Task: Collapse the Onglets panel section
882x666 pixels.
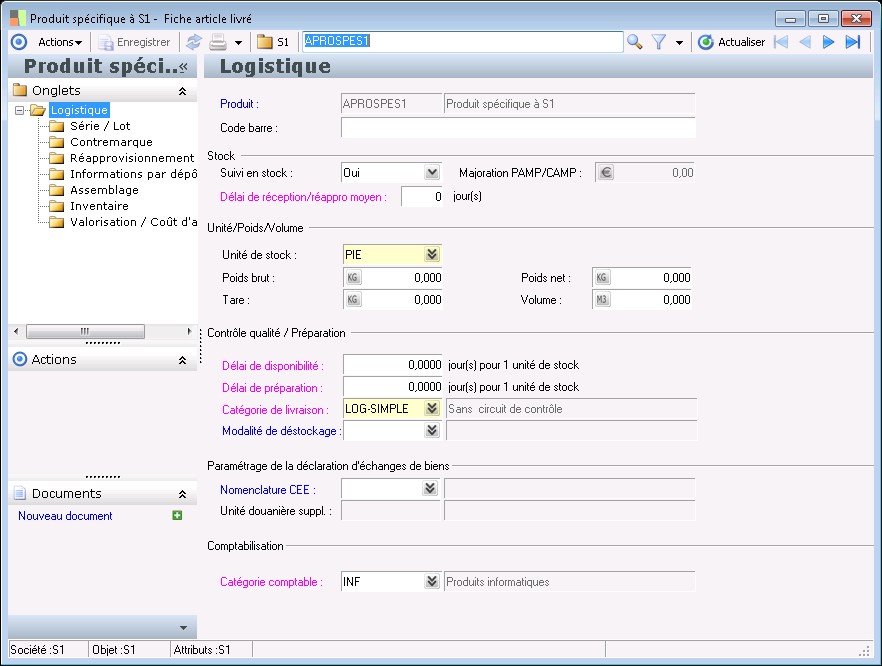Action: [182, 91]
